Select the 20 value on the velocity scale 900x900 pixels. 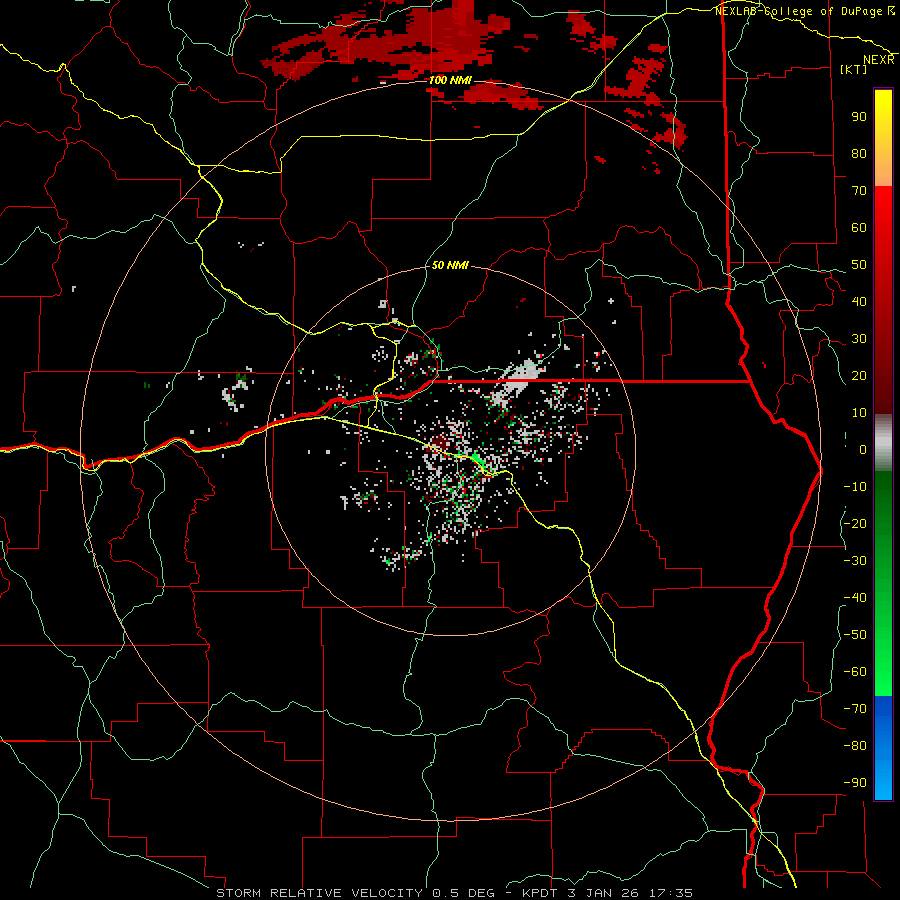[859, 375]
